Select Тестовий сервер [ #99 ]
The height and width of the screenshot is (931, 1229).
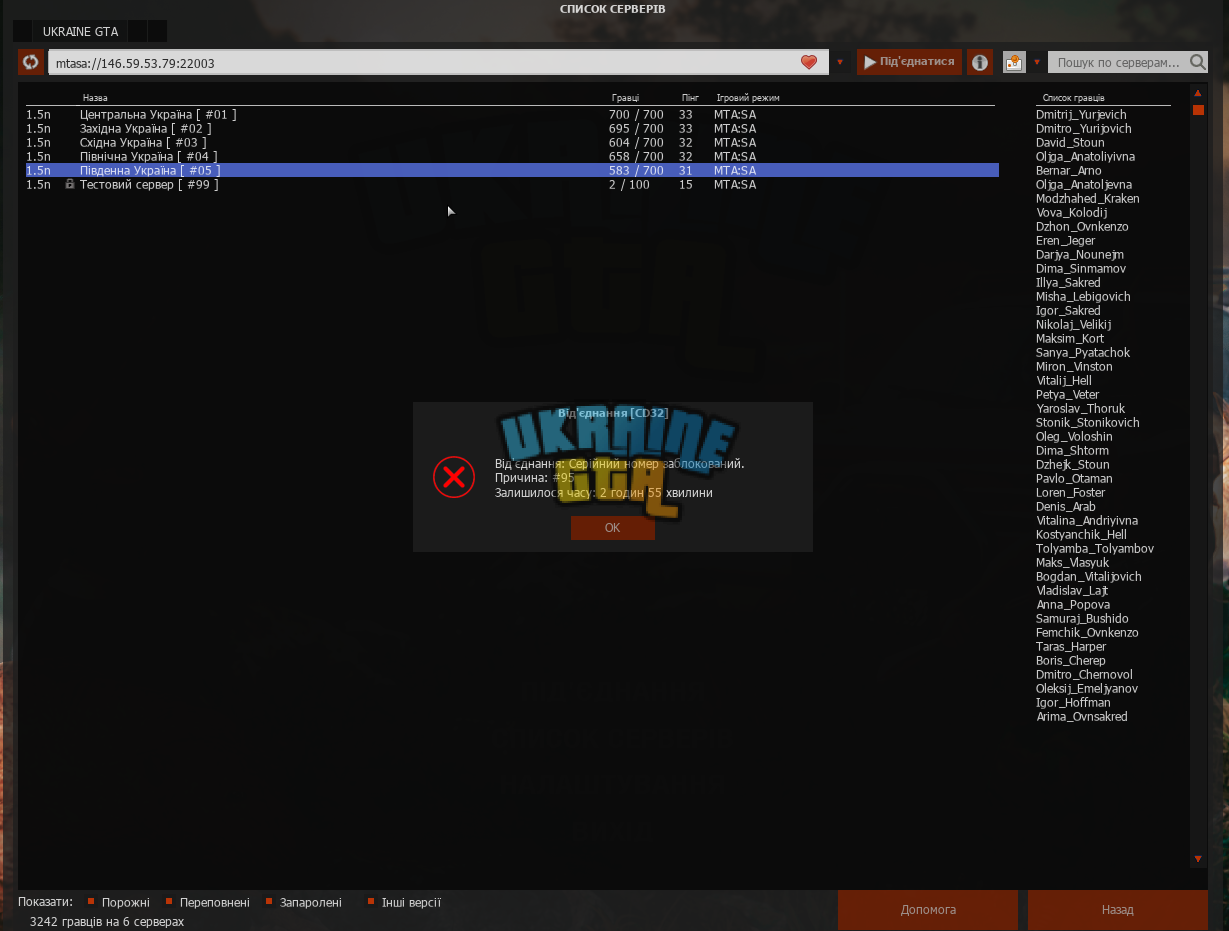point(511,185)
